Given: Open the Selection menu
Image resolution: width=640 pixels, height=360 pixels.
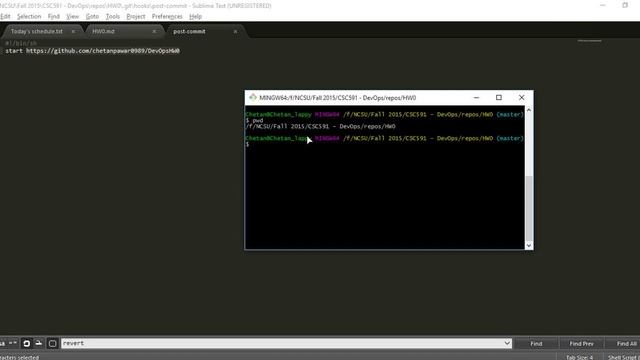Looking at the screenshot, I should point(29,16).
